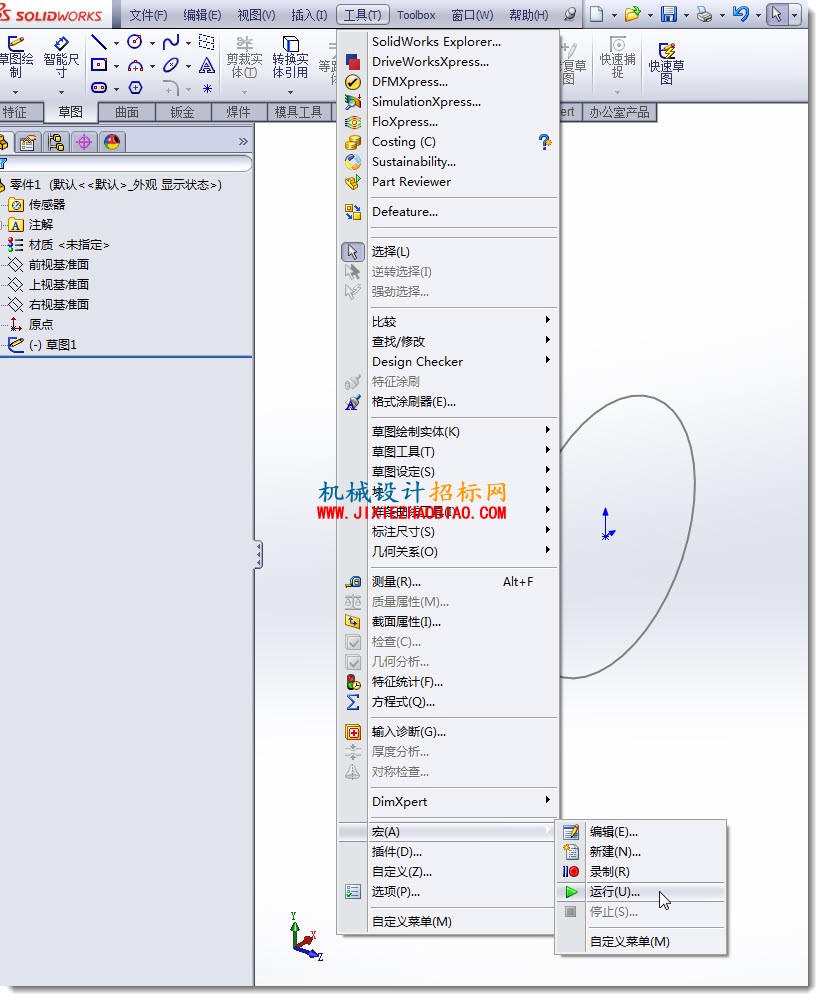Viewport: 823px width, 1001px height.
Task: Click the Undo icon
Action: click(741, 14)
